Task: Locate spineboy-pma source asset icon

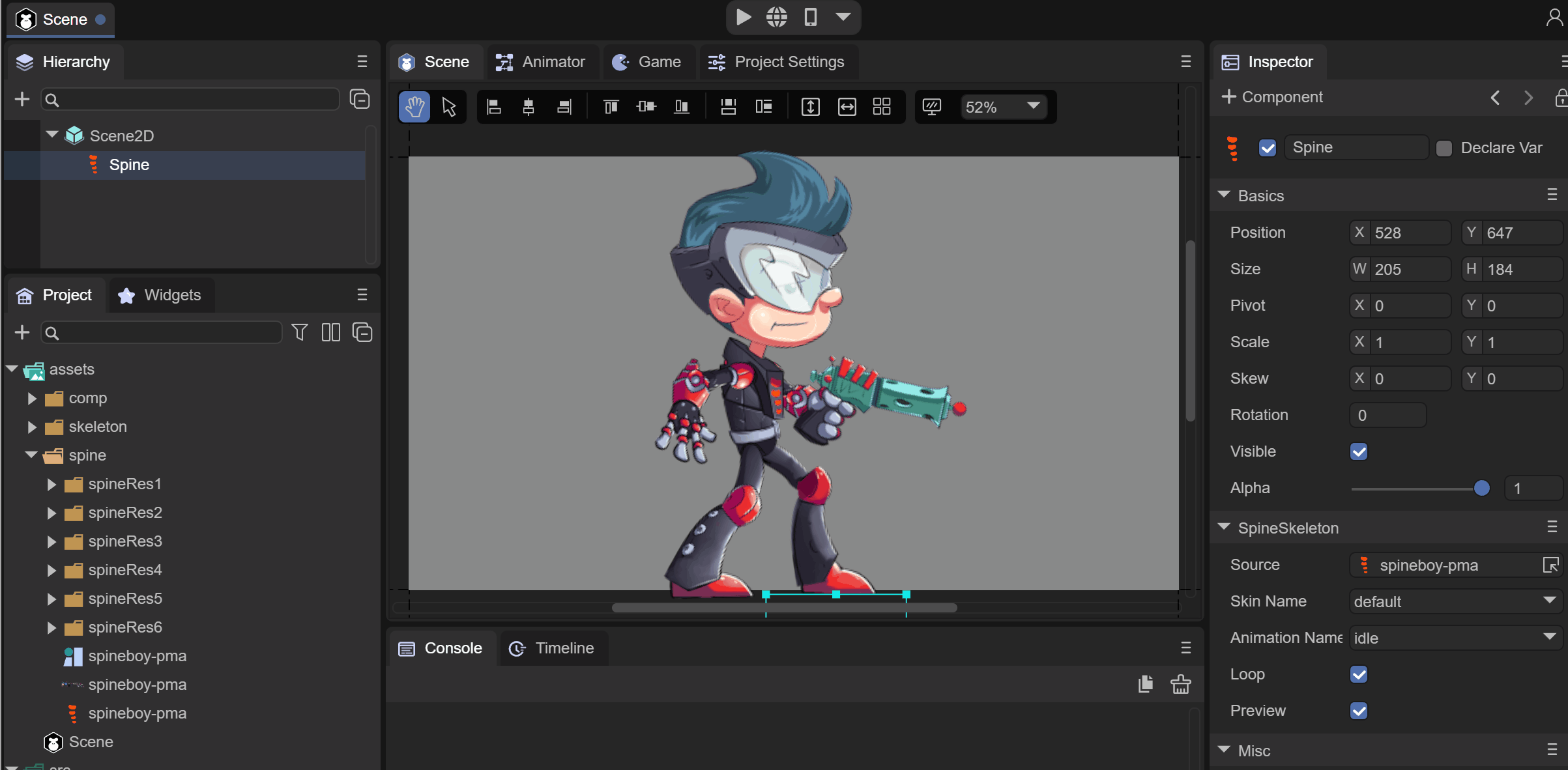Action: [x=1551, y=565]
